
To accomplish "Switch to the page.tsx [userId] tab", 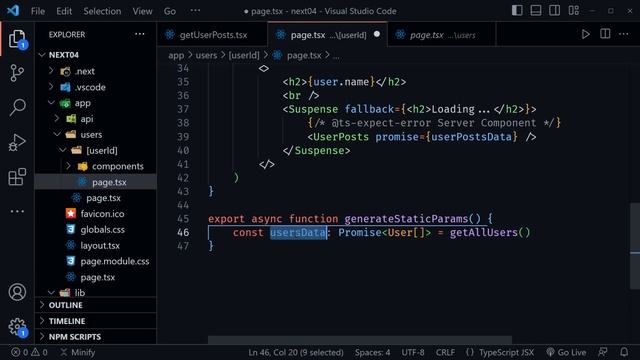I will [328, 35].
